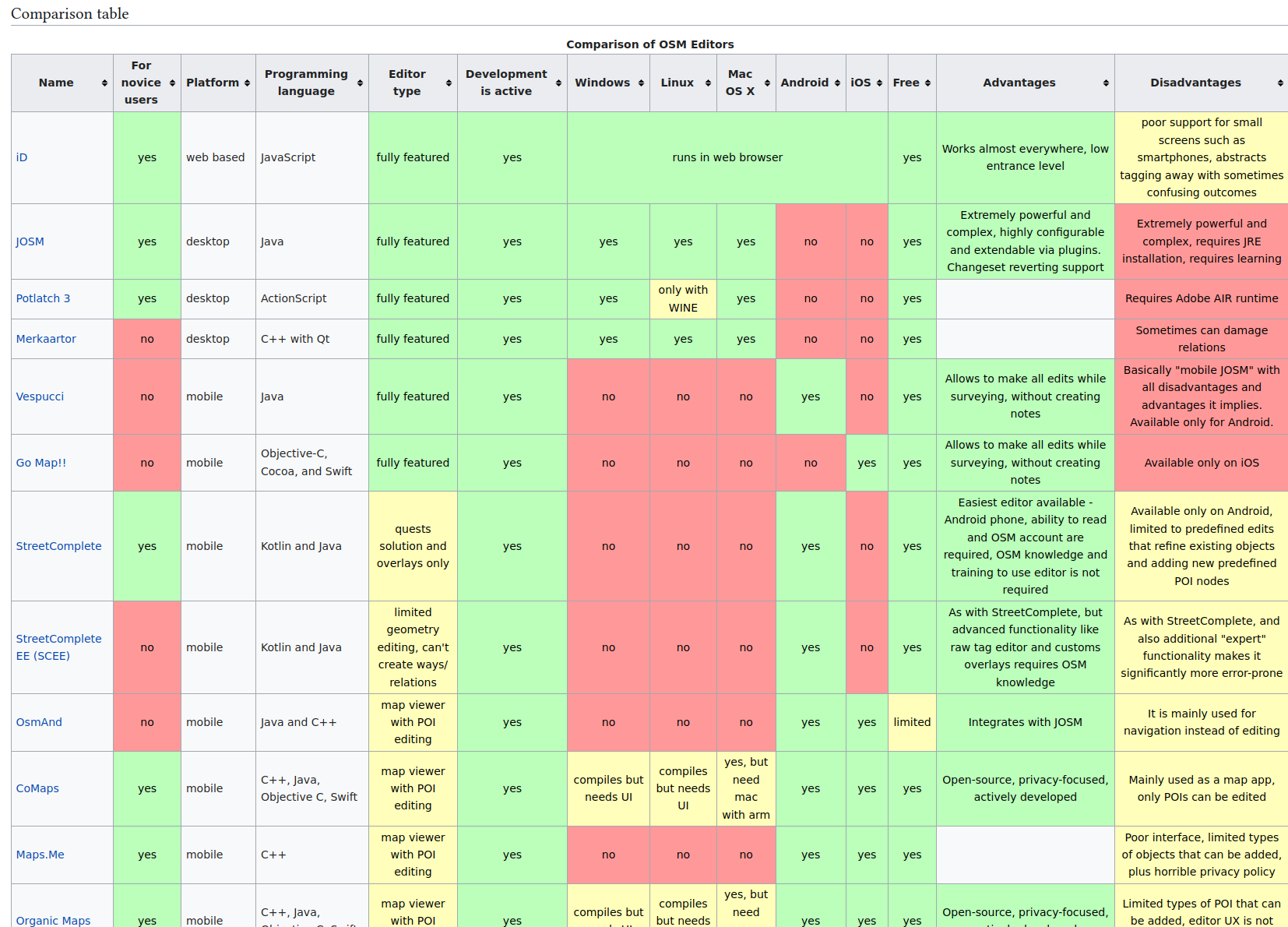Sort by Disadvantages column arrows
Image resolution: width=1288 pixels, height=927 pixels.
pyautogui.click(x=1279, y=83)
